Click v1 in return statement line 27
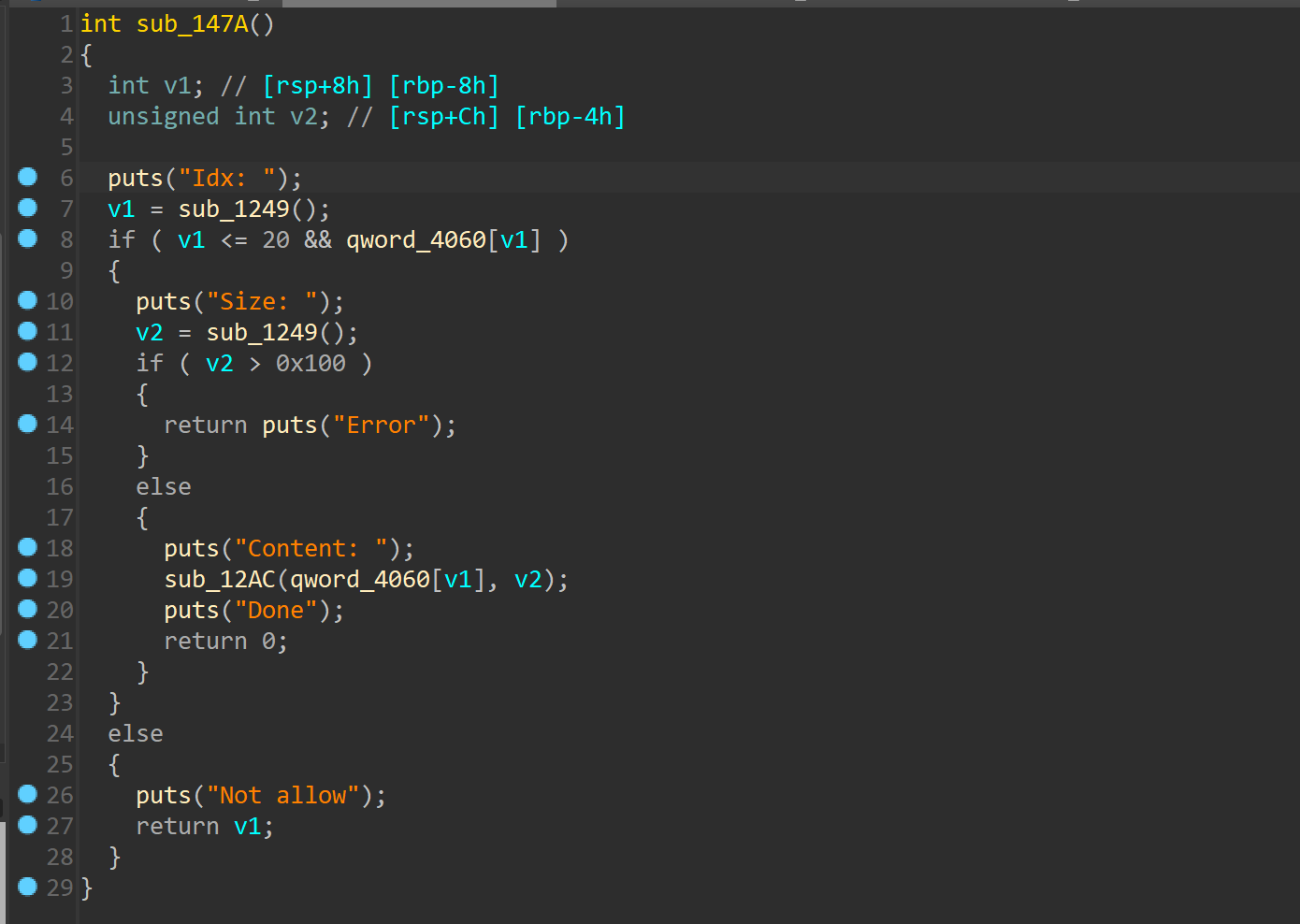This screenshot has width=1300, height=924. (248, 827)
